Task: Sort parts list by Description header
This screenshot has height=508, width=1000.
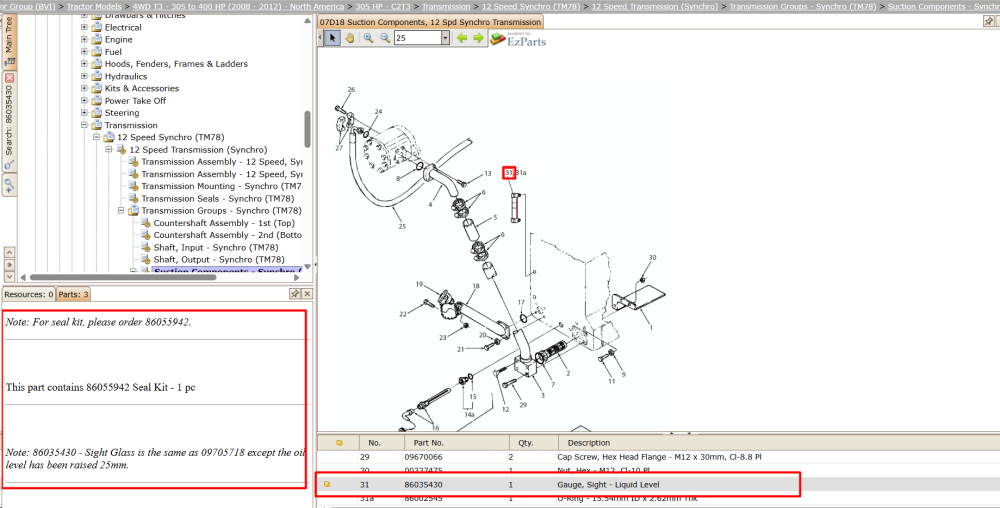Action: [779, 442]
